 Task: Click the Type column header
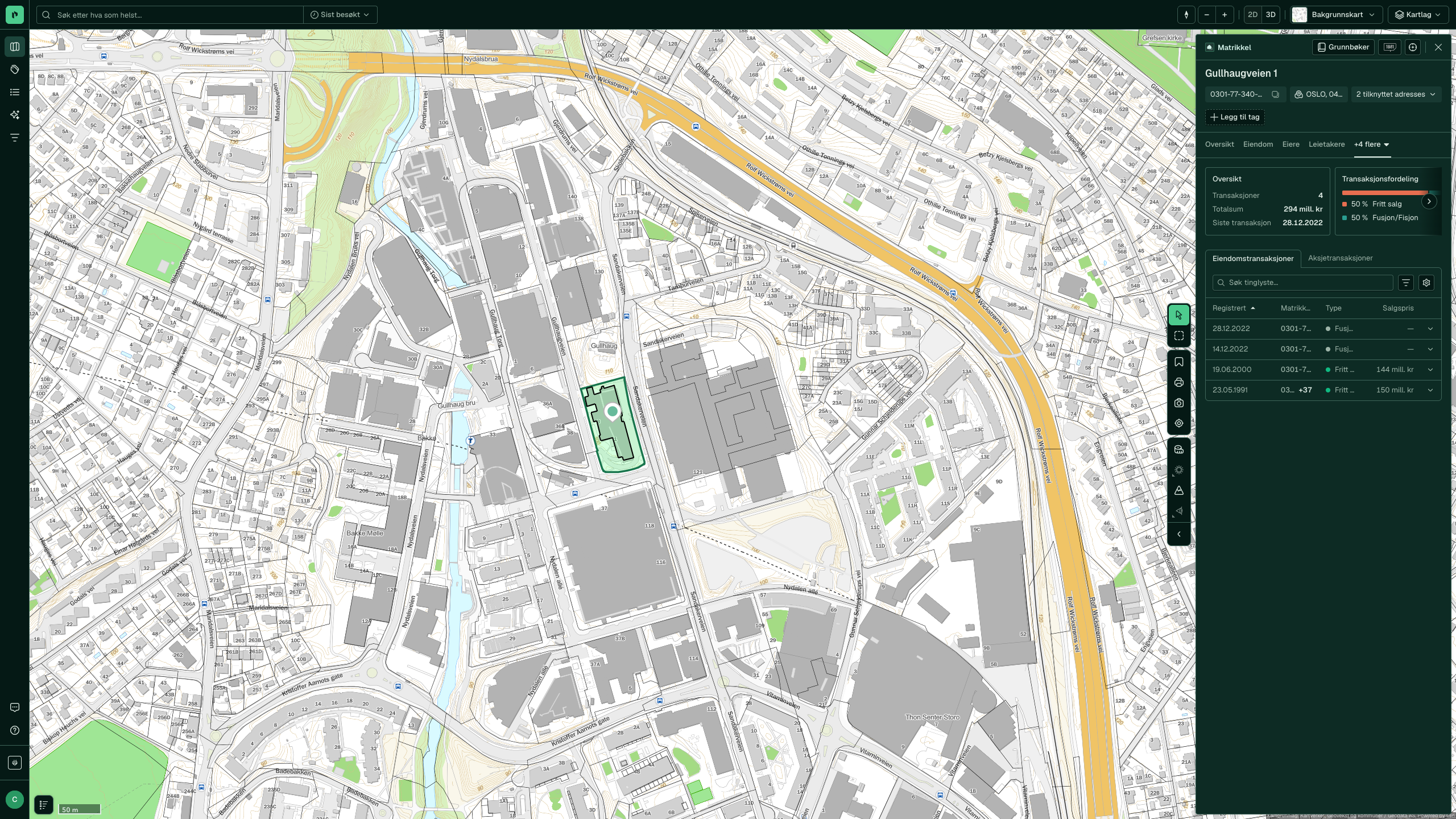point(1334,308)
